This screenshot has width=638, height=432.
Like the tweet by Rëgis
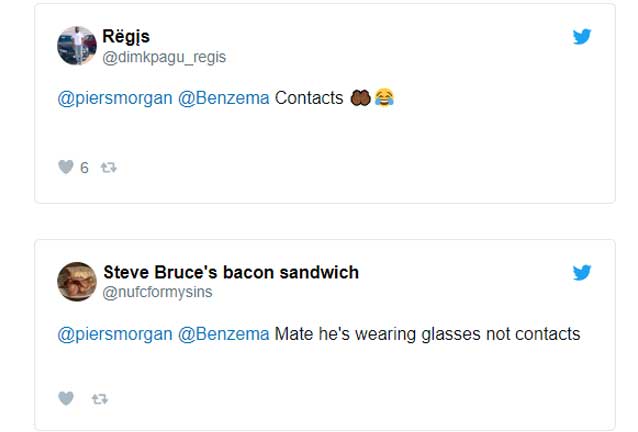coord(66,167)
